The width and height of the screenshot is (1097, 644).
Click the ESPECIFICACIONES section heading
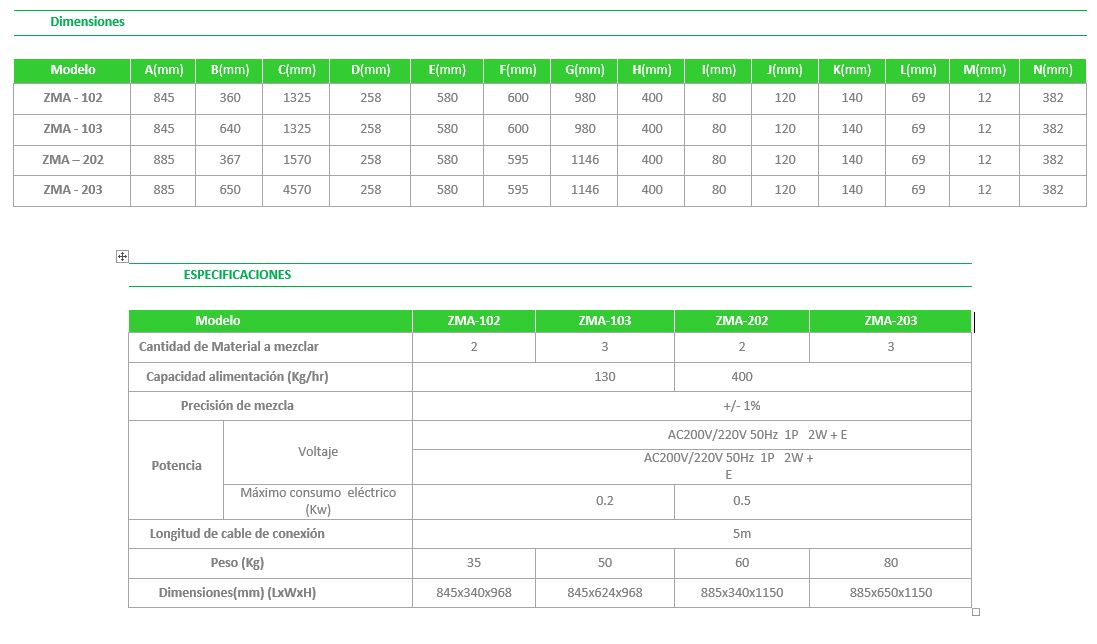click(237, 274)
